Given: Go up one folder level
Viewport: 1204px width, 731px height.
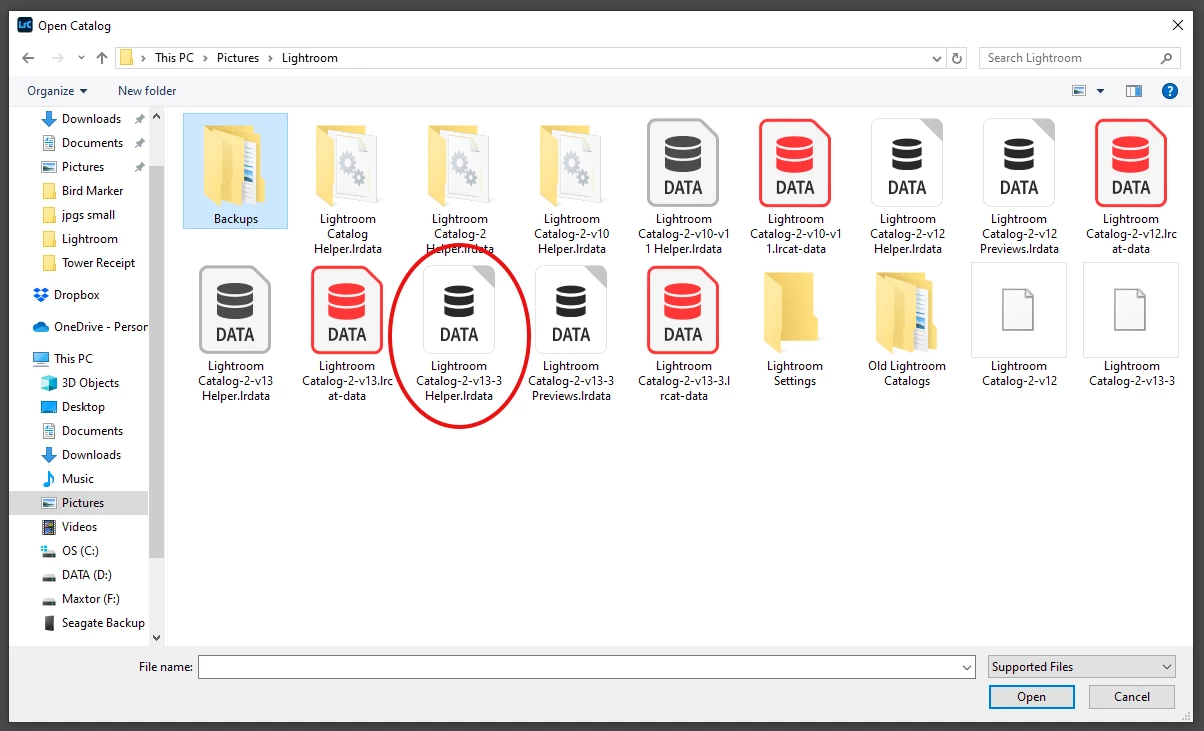Looking at the screenshot, I should tap(102, 58).
